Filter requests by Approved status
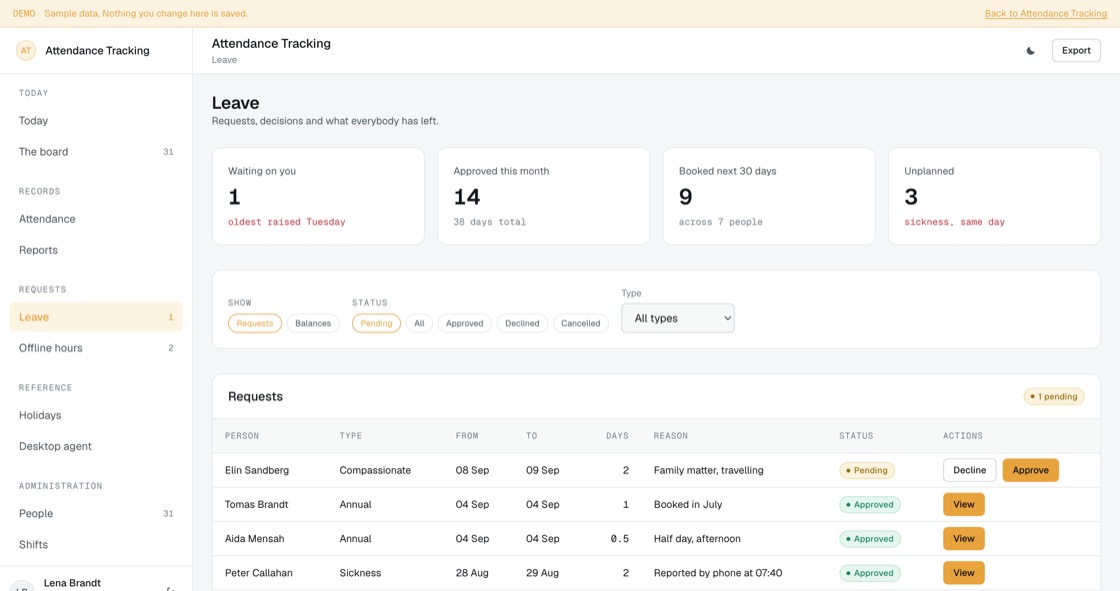Viewport: 1120px width, 591px height. coord(464,324)
